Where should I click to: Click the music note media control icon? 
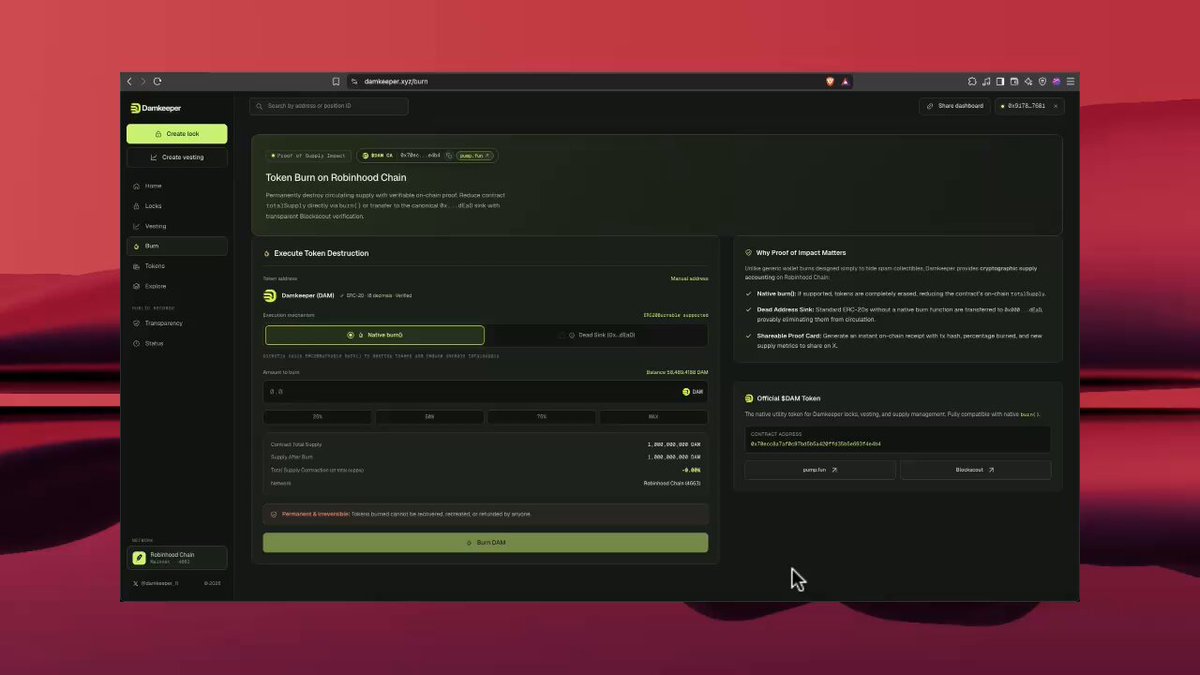point(986,81)
